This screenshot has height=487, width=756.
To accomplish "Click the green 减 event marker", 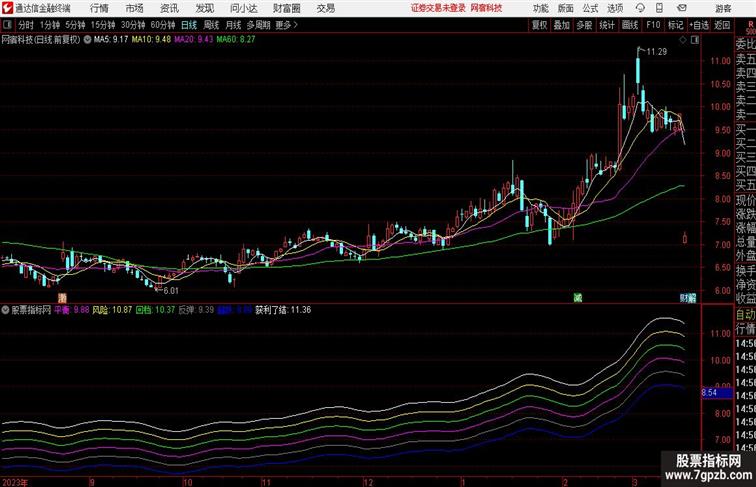I will [x=578, y=298].
